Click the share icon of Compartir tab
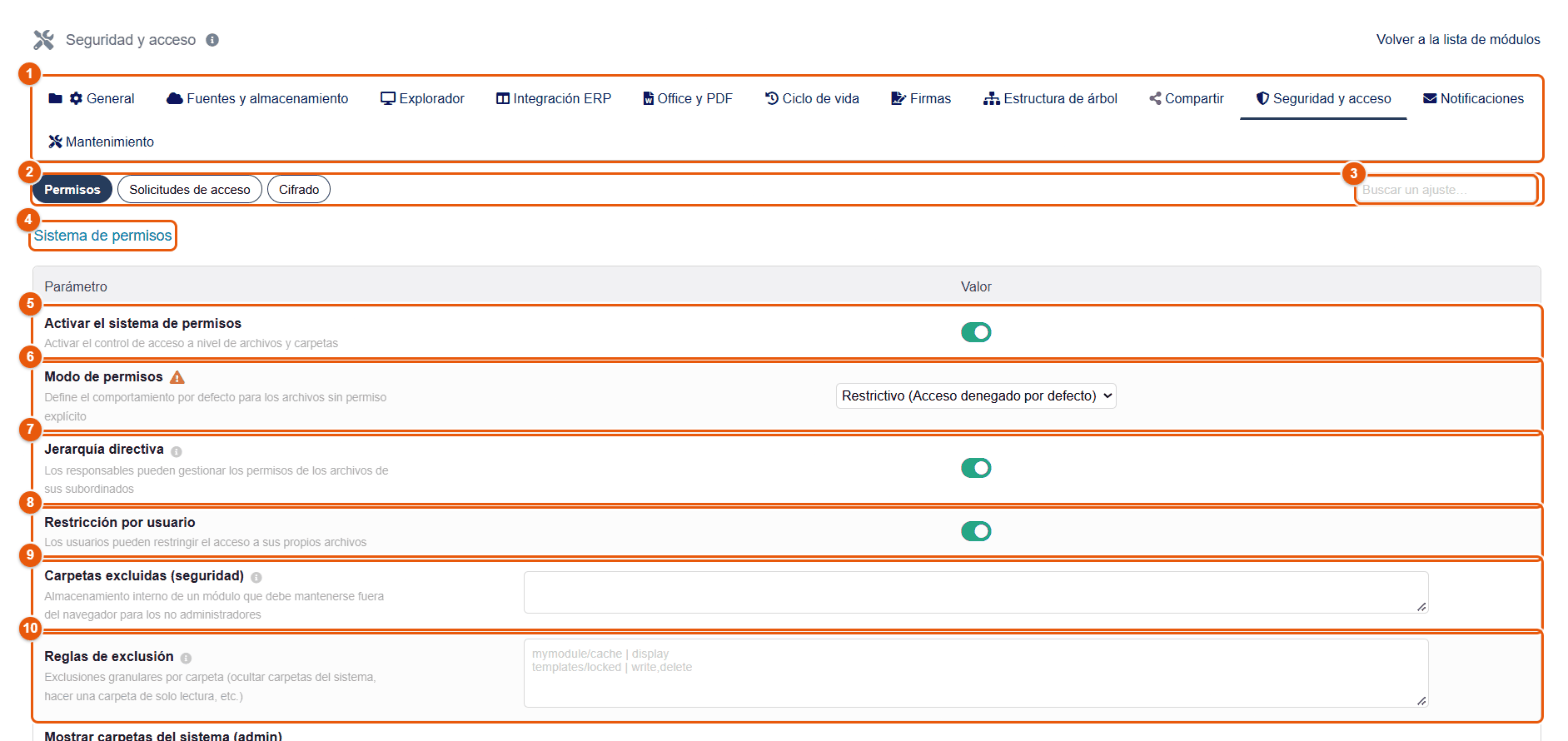The width and height of the screenshot is (1568, 741). tap(1155, 98)
